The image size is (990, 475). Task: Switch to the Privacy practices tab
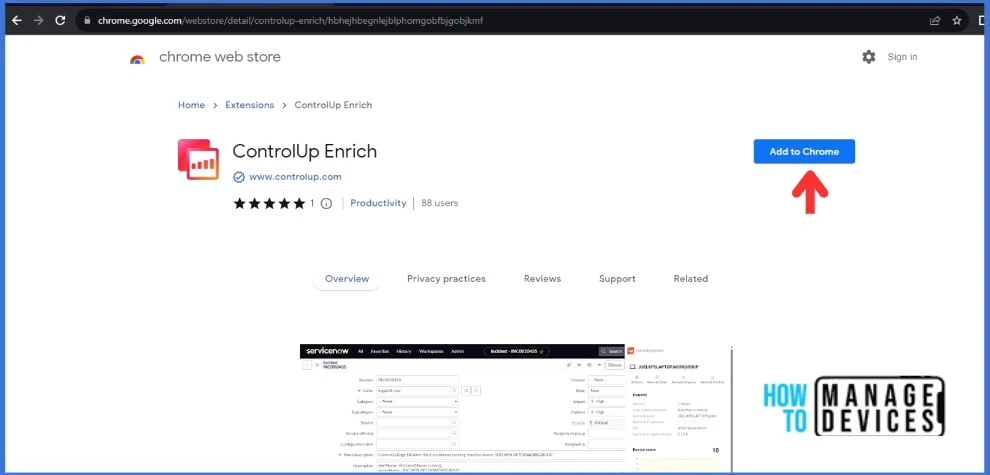click(x=446, y=279)
